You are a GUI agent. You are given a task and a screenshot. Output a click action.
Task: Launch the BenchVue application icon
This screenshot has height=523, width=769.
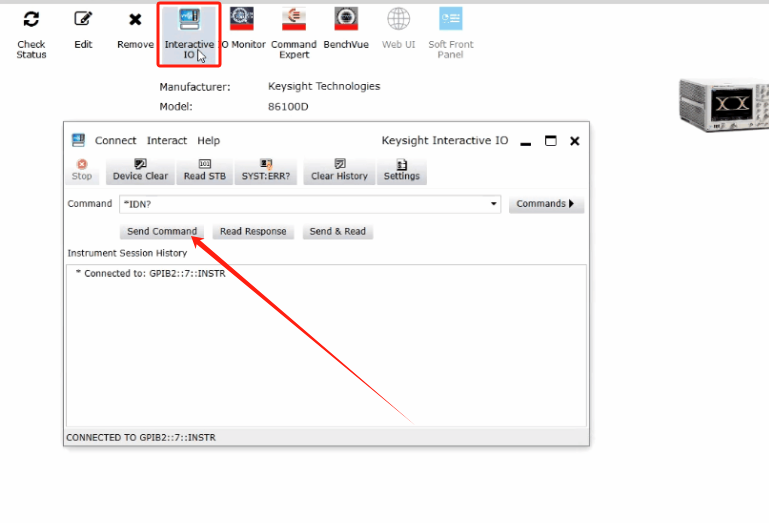346,19
